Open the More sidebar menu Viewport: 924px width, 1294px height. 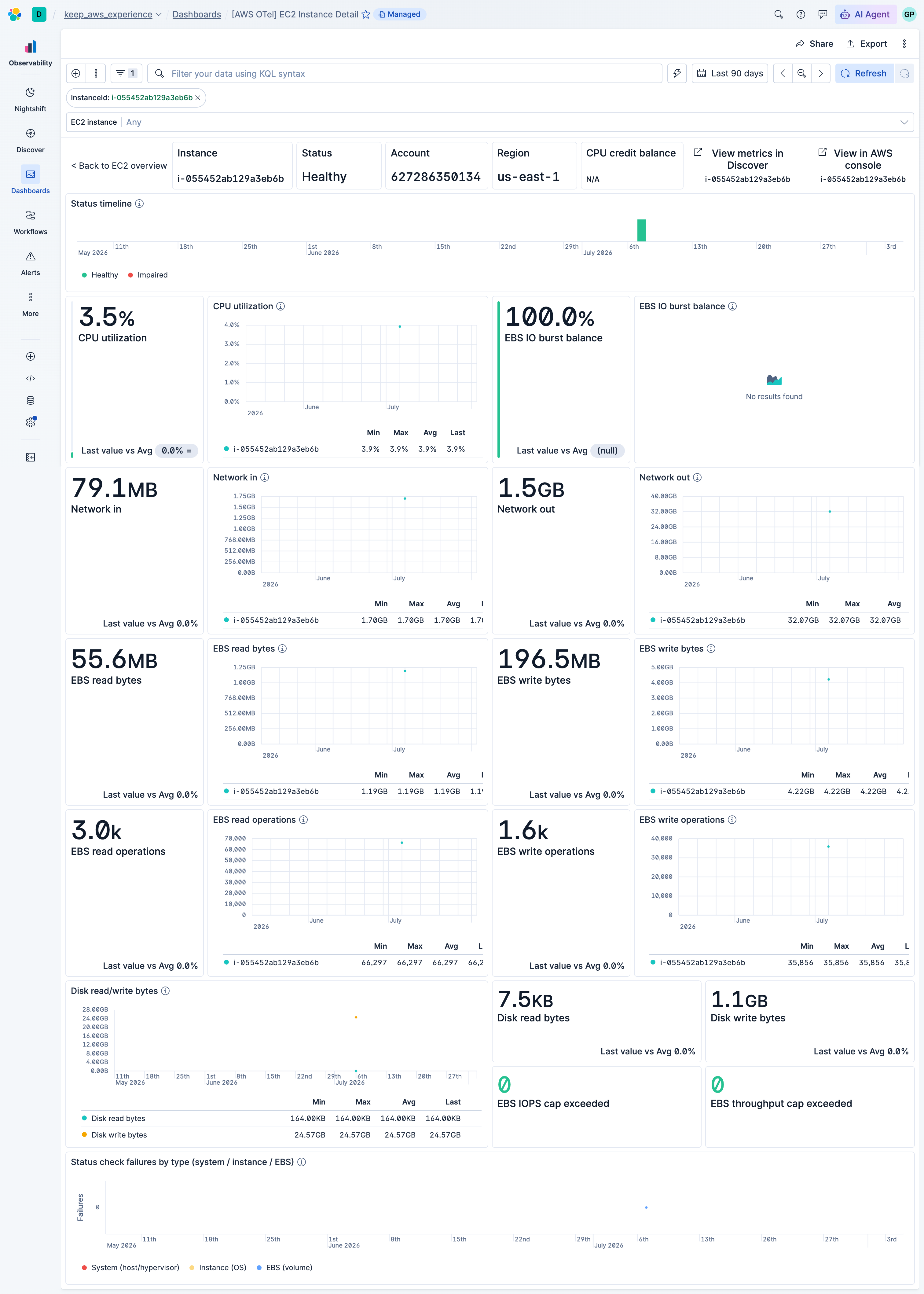(30, 304)
